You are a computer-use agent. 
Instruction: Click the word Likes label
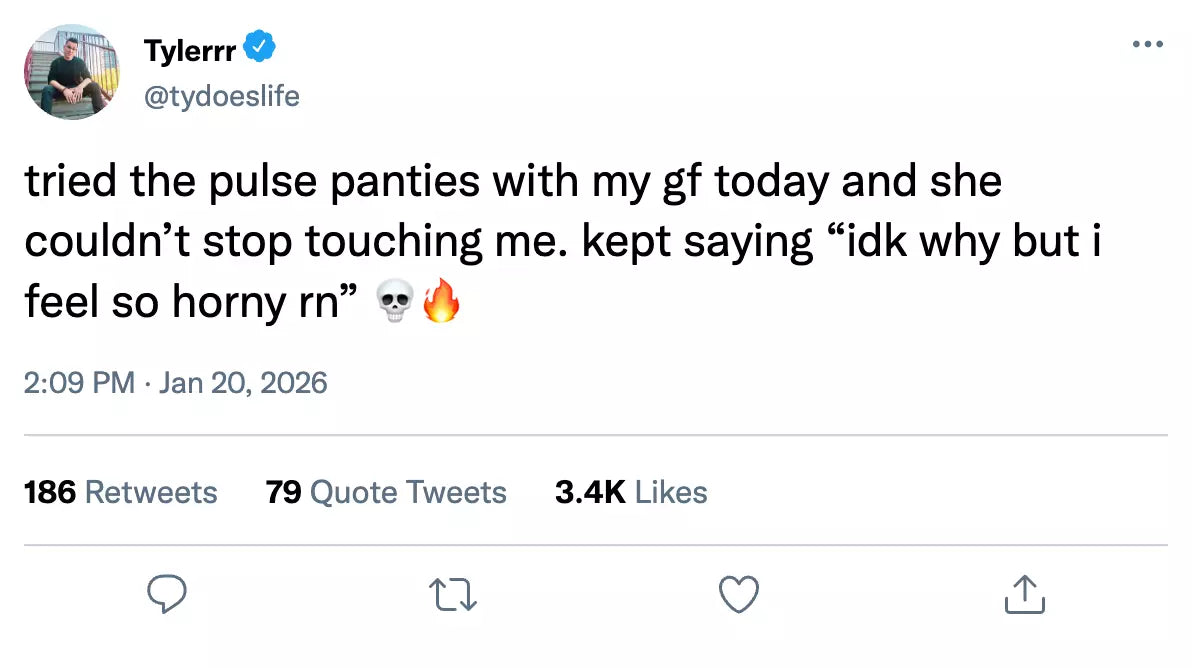[671, 492]
